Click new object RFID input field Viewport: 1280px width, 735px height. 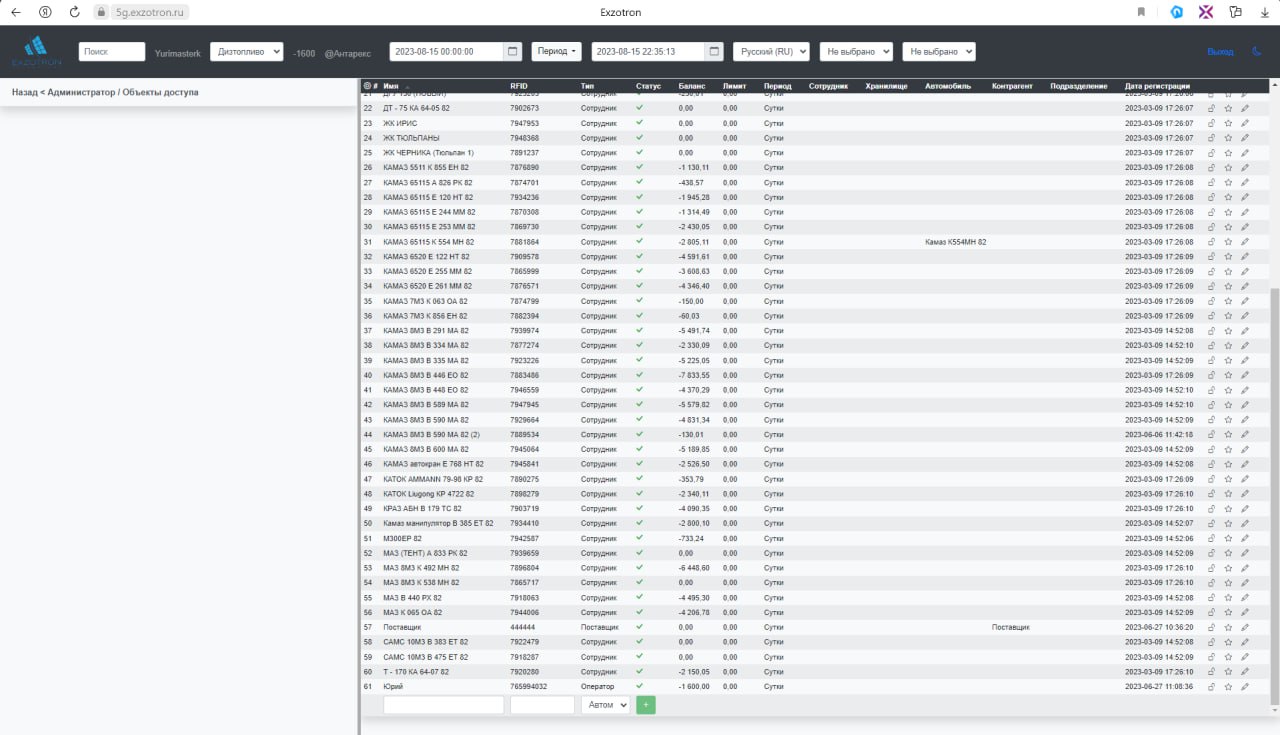pyautogui.click(x=542, y=705)
